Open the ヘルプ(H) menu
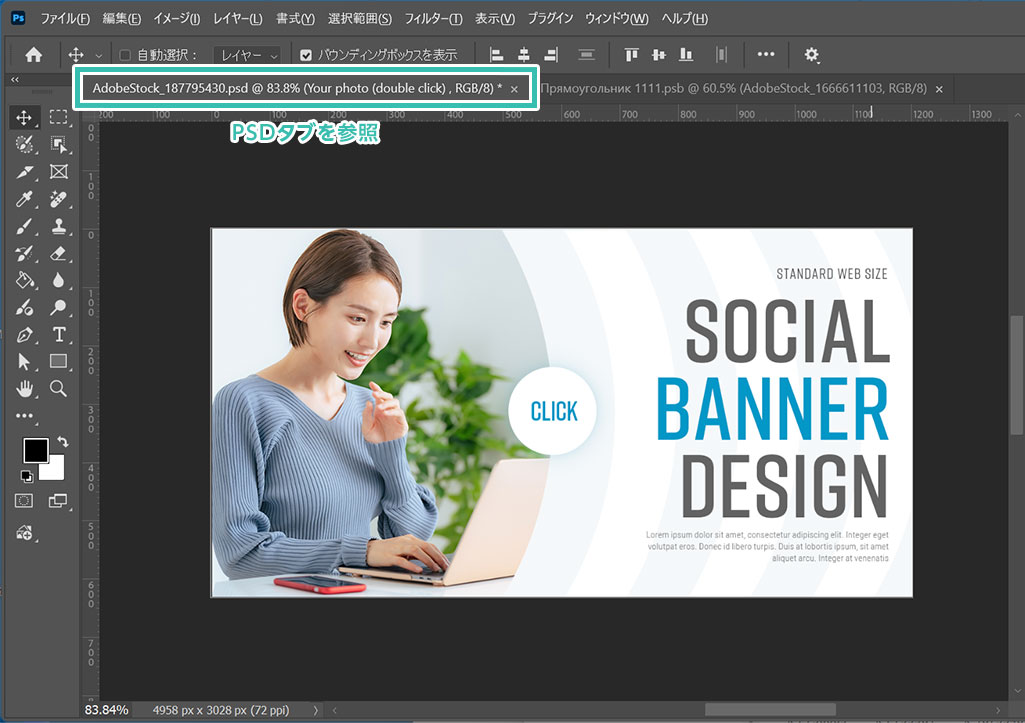This screenshot has height=723, width=1025. point(684,18)
